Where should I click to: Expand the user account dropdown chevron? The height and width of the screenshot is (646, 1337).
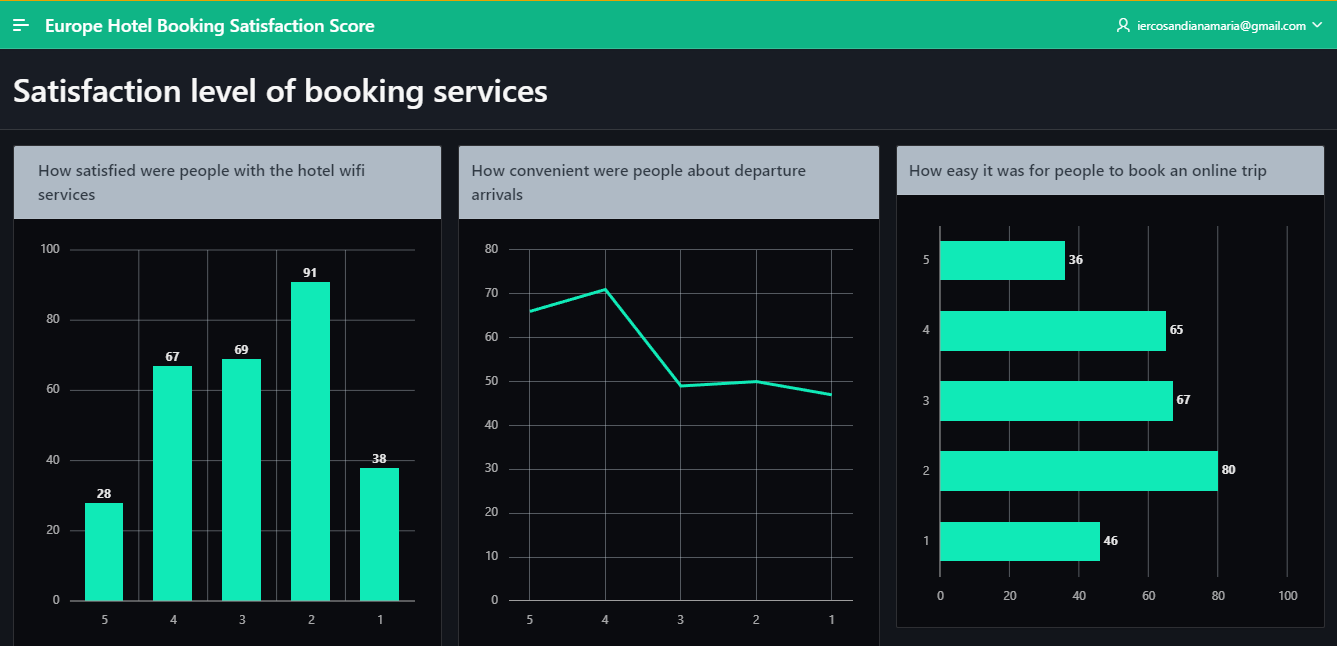tap(1316, 26)
